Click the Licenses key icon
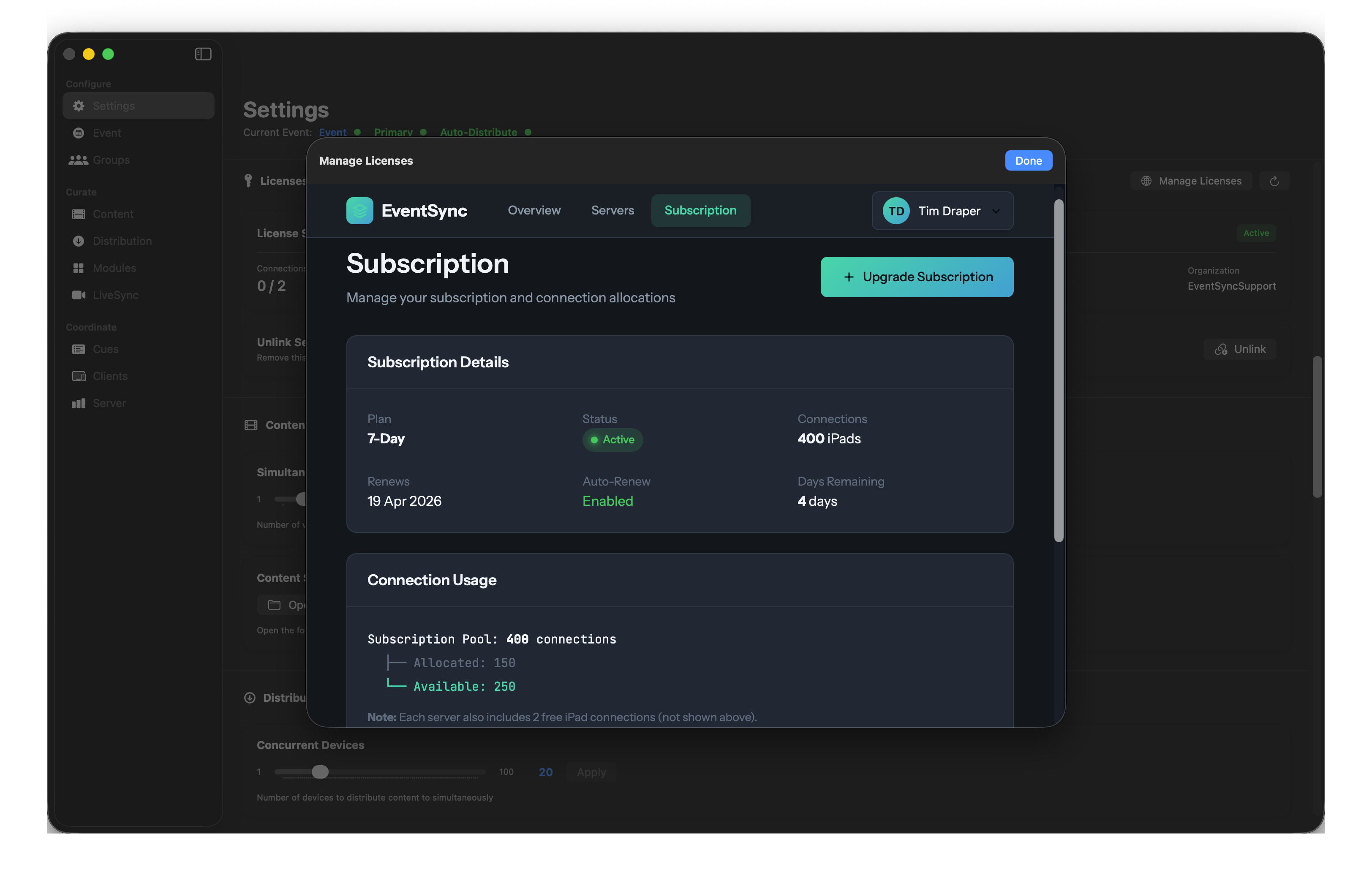1372x896 pixels. point(248,181)
